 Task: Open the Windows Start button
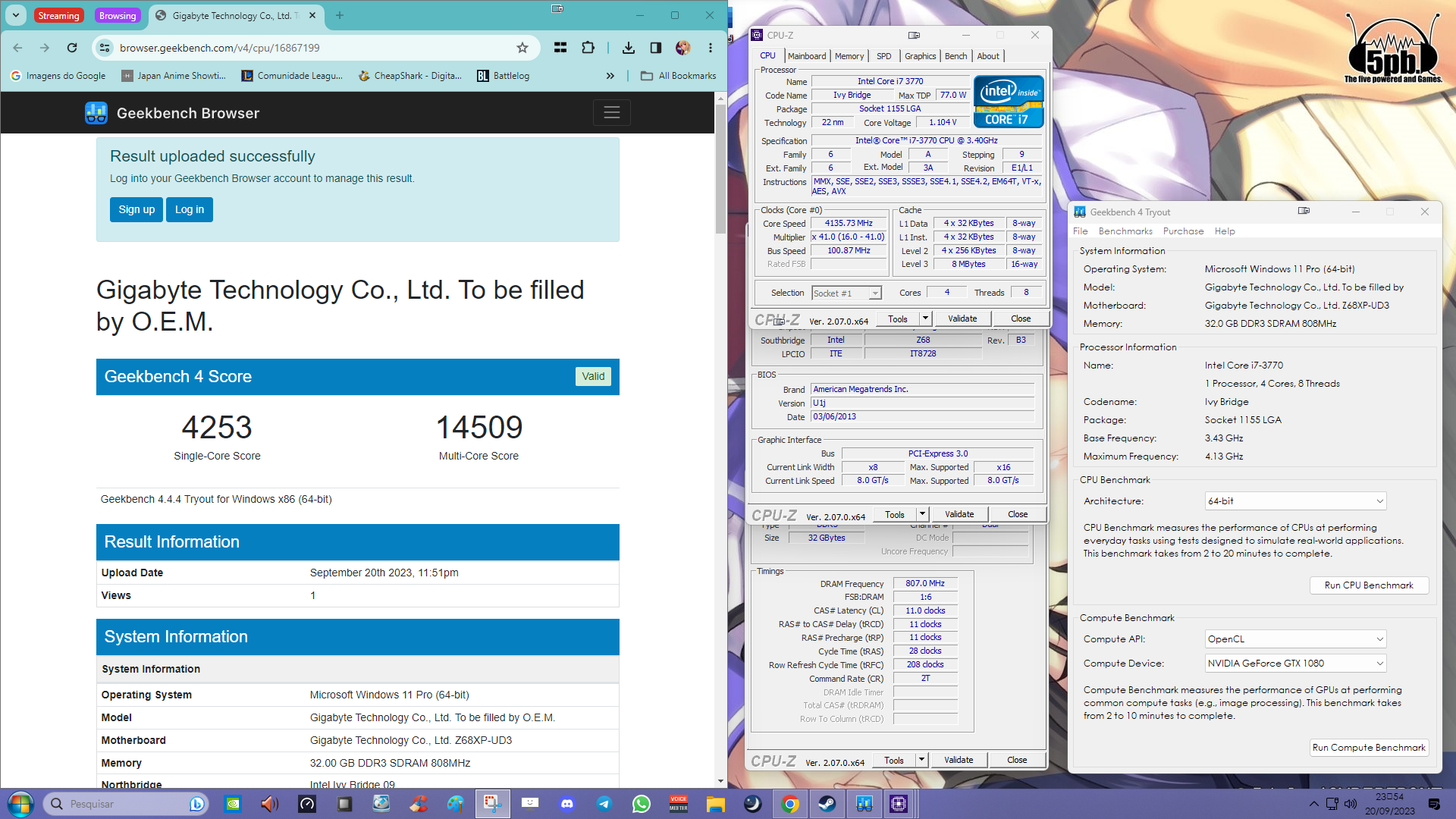click(20, 804)
